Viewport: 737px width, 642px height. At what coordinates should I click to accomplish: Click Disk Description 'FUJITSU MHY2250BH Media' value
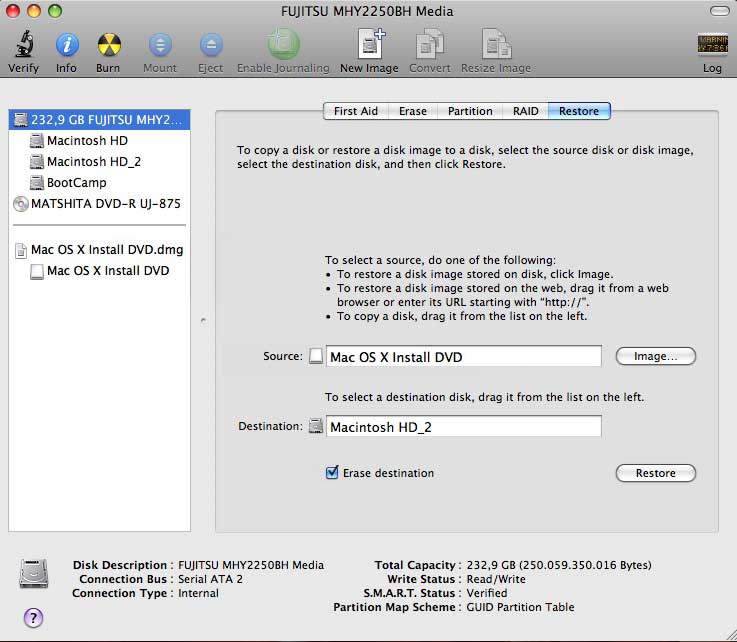tap(251, 565)
